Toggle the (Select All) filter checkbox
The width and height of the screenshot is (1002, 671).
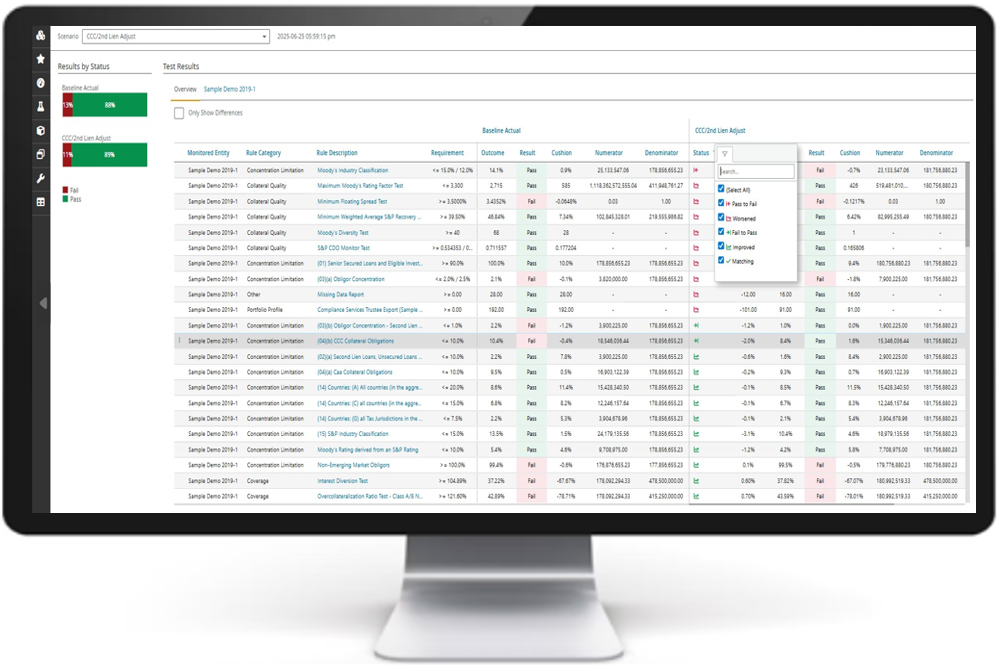[x=722, y=188]
